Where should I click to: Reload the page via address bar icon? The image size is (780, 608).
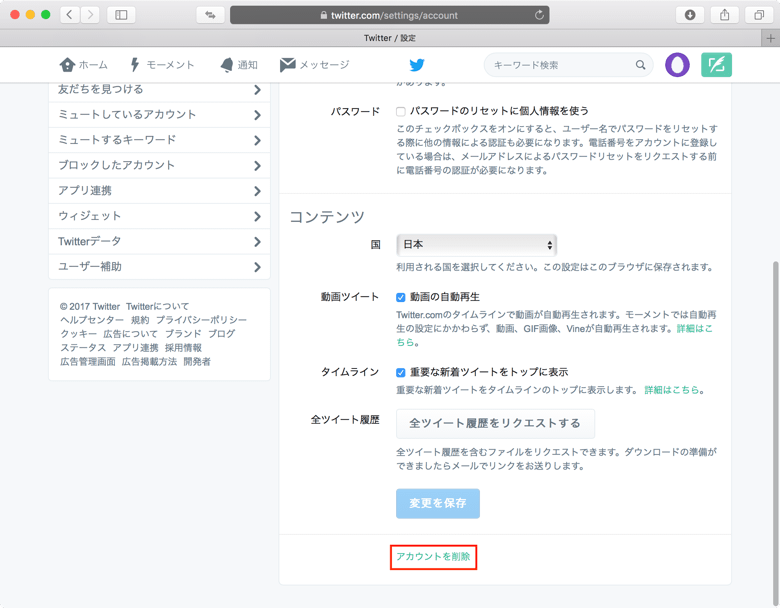click(539, 15)
